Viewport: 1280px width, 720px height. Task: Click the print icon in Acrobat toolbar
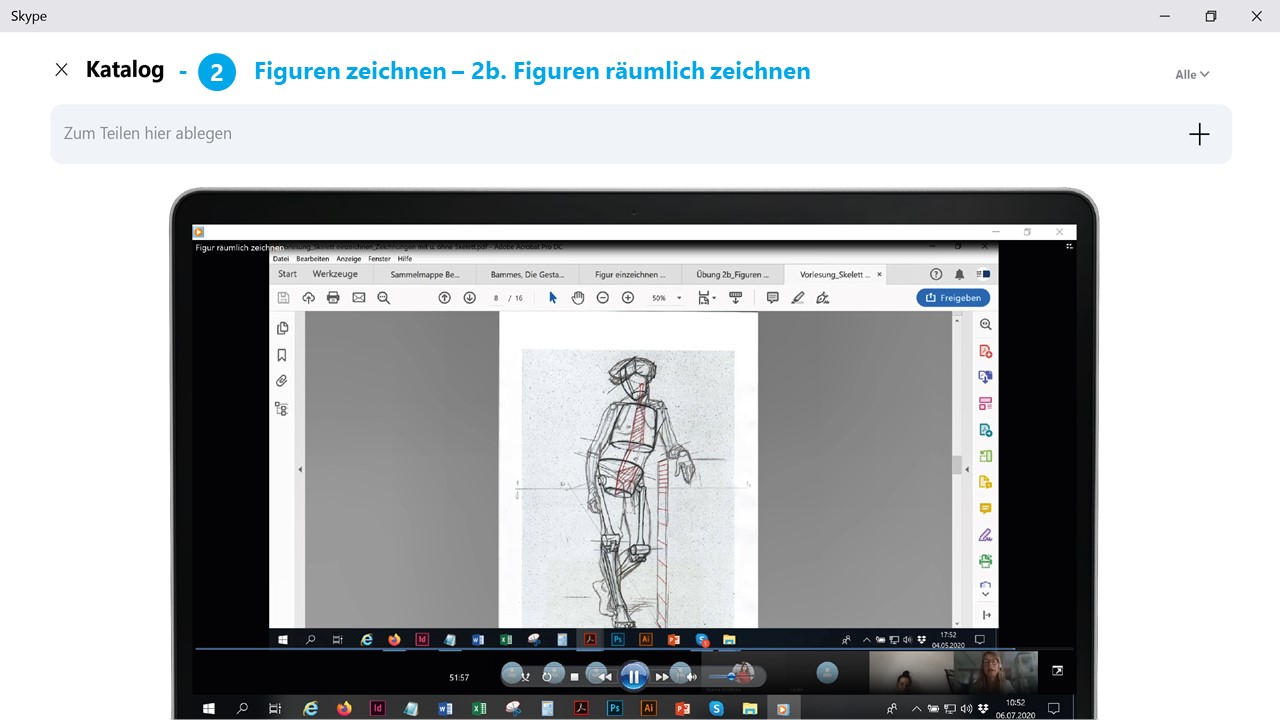333,298
